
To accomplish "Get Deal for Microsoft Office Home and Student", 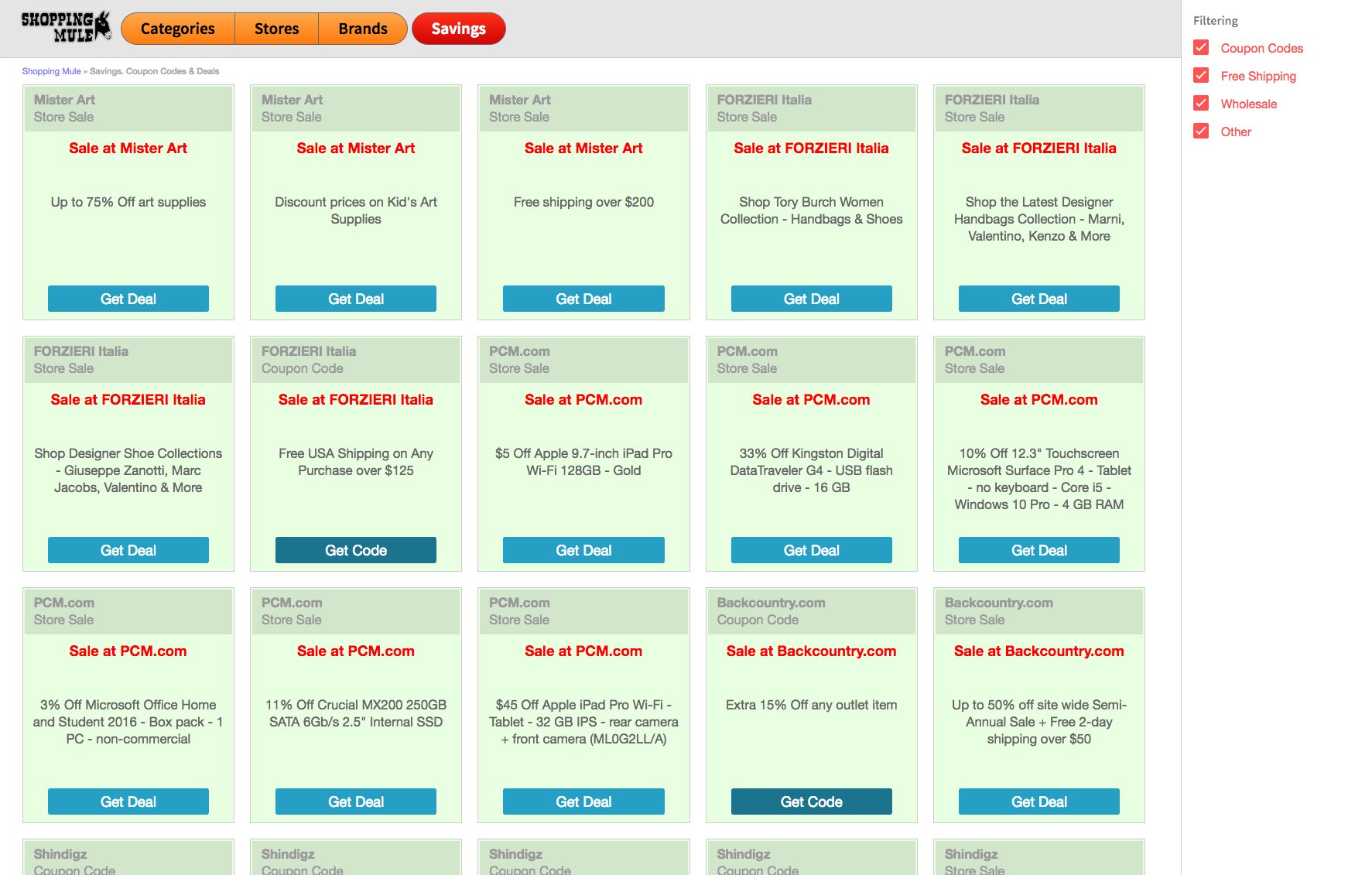I will point(128,802).
